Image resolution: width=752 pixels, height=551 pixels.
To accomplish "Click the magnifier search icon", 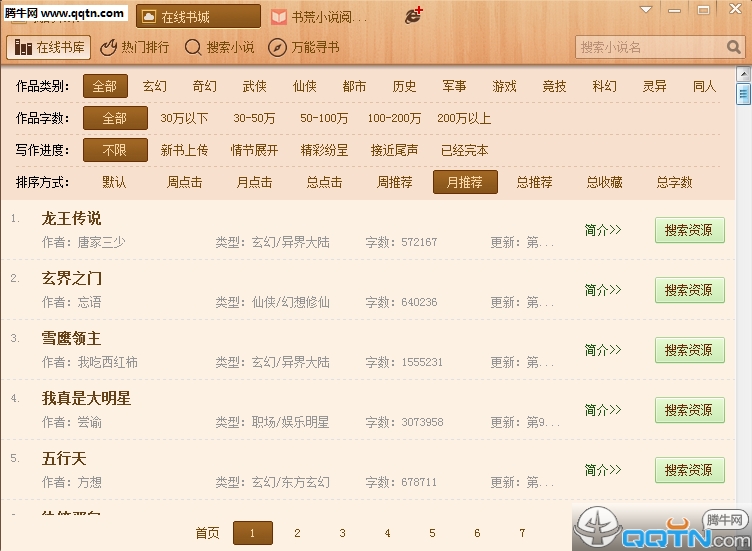I will pyautogui.click(x=733, y=47).
